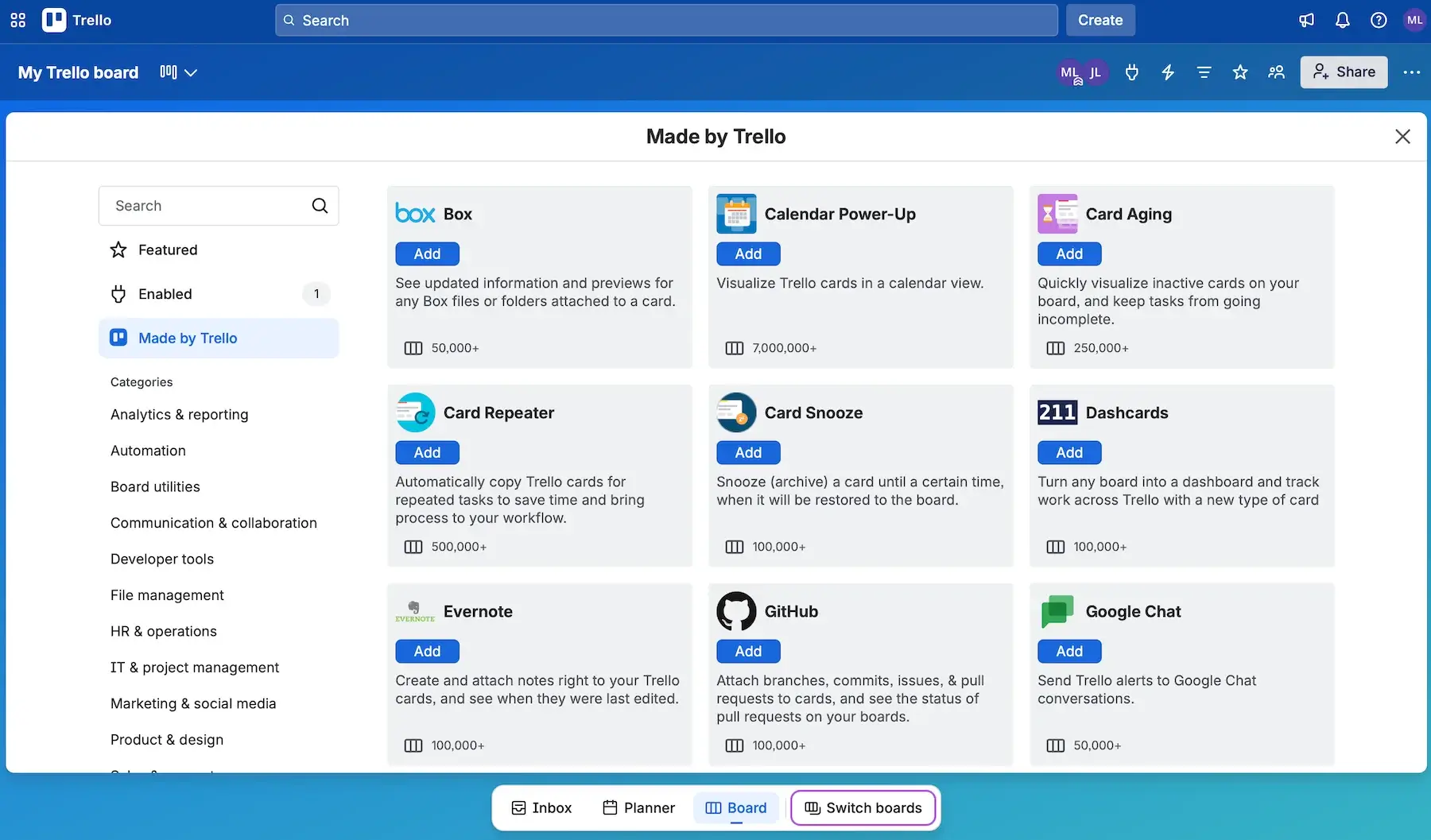Open the ML account avatar in top bar
Image resolution: width=1431 pixels, height=840 pixels.
click(1414, 20)
